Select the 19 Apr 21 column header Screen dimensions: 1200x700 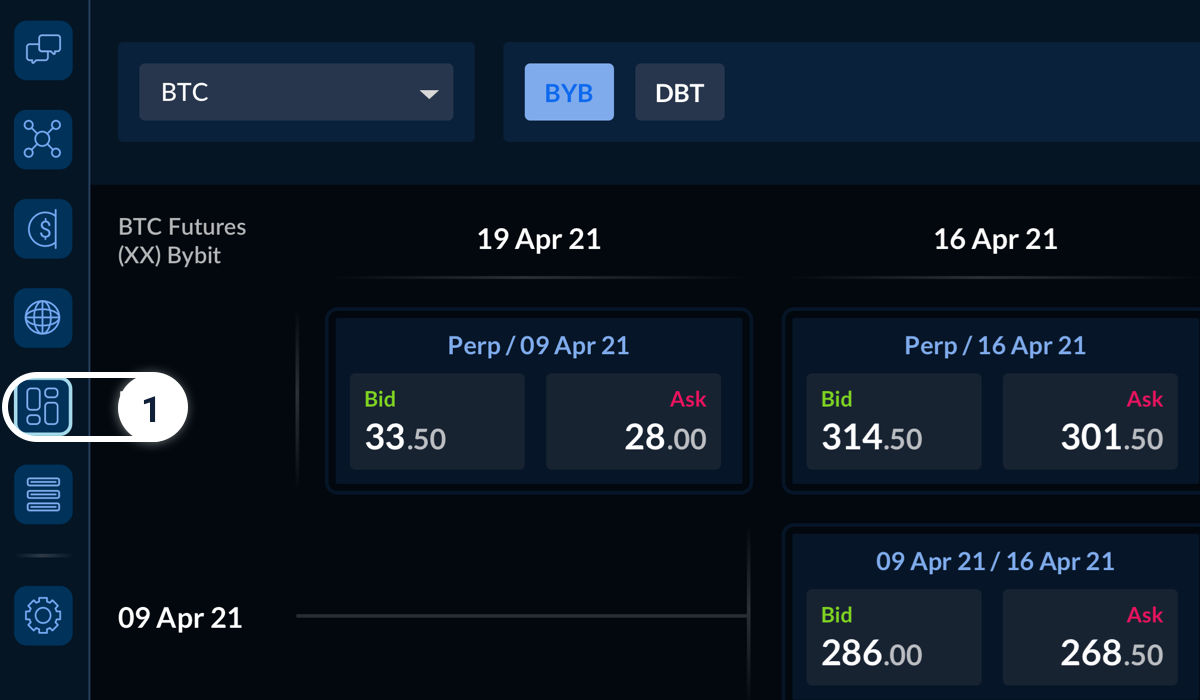pos(538,239)
